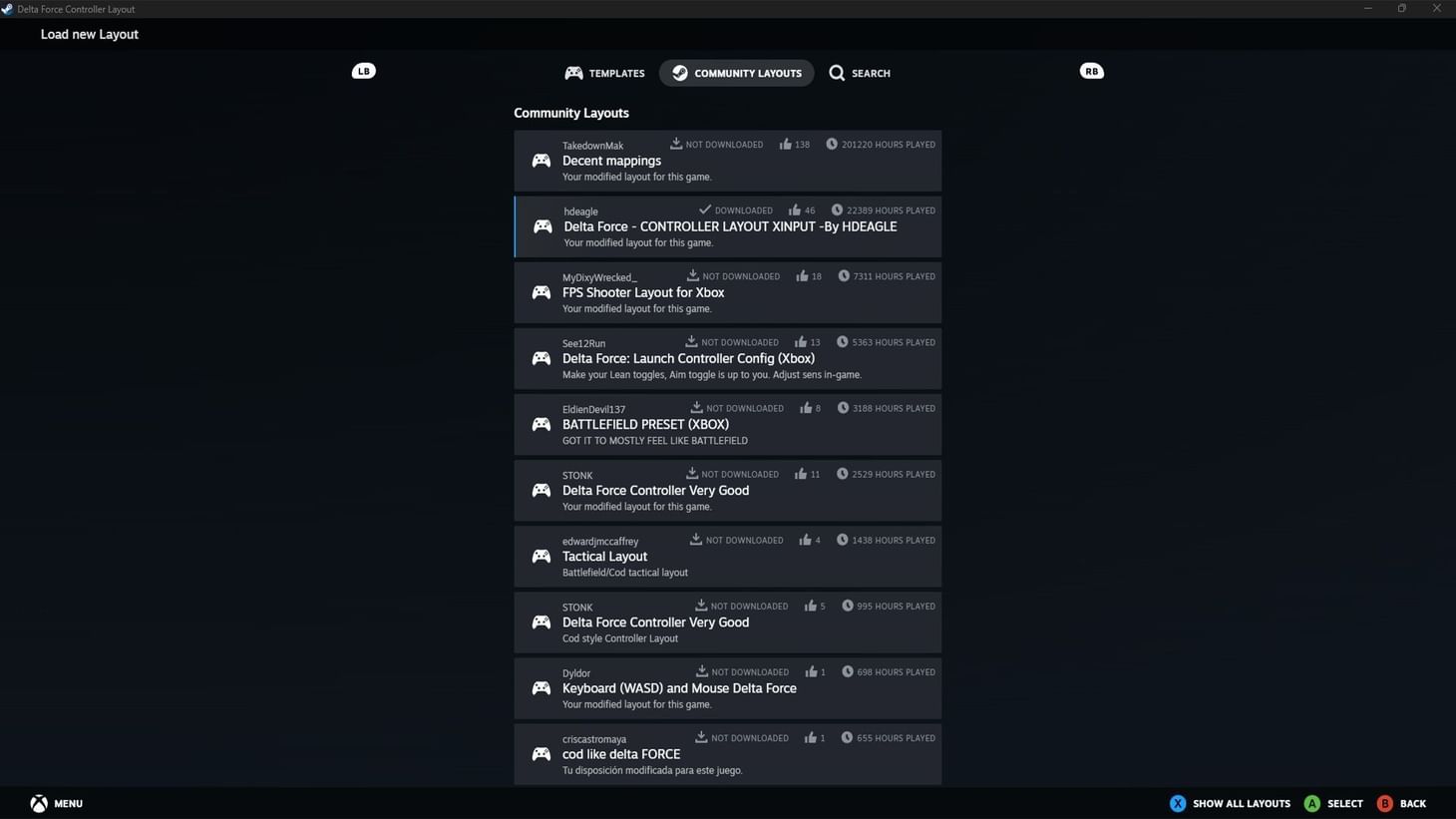Click the controller icon beside Decent mappings

pos(542,160)
